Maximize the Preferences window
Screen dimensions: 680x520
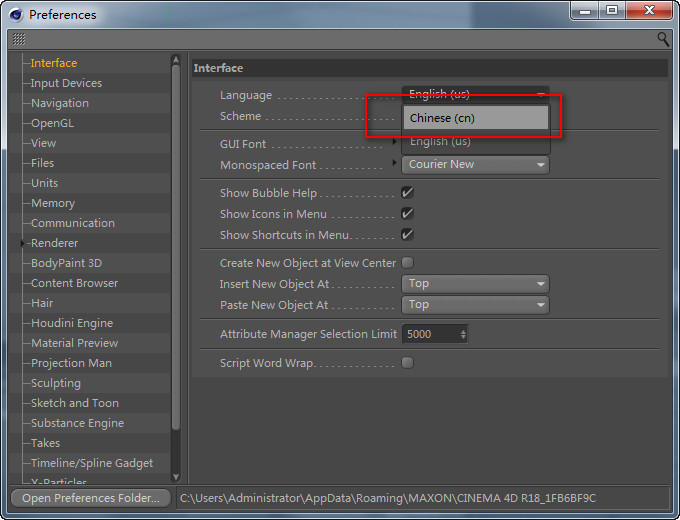612,10
